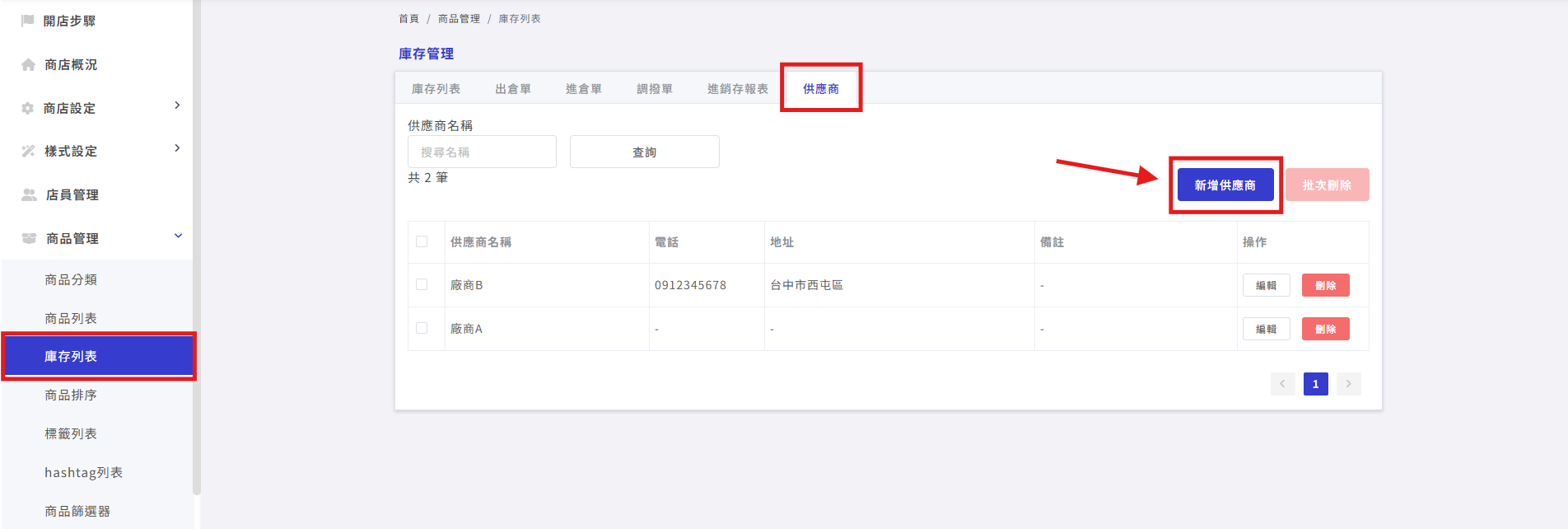The height and width of the screenshot is (529, 1568).
Task: Toggle the select-all checkbox in table header
Action: (x=422, y=241)
